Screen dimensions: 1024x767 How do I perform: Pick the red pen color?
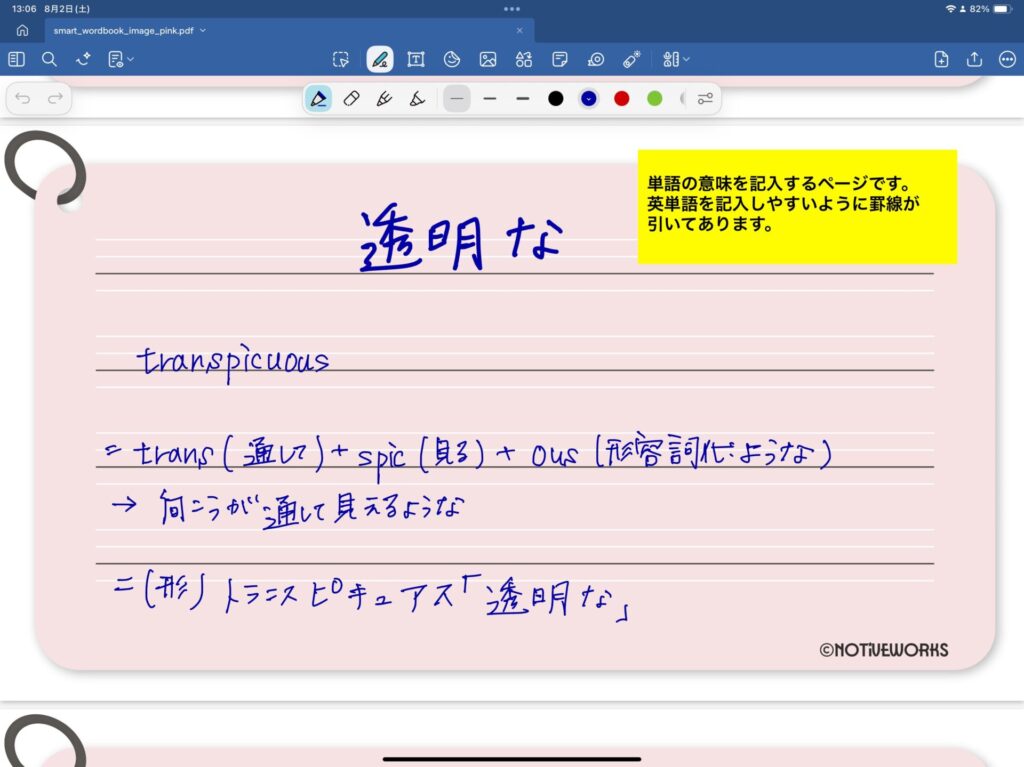(622, 99)
